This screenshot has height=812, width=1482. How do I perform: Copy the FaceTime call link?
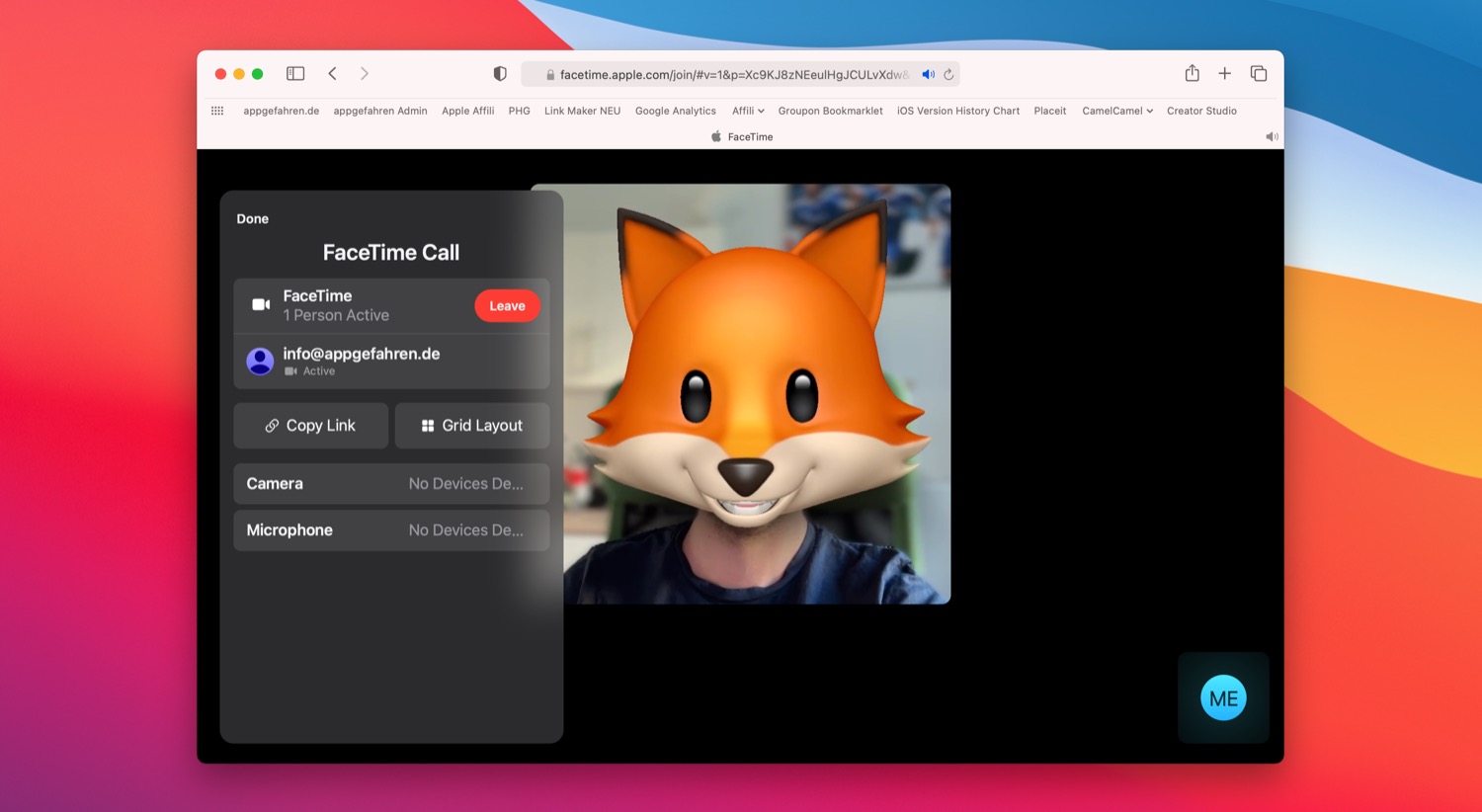pyautogui.click(x=310, y=426)
